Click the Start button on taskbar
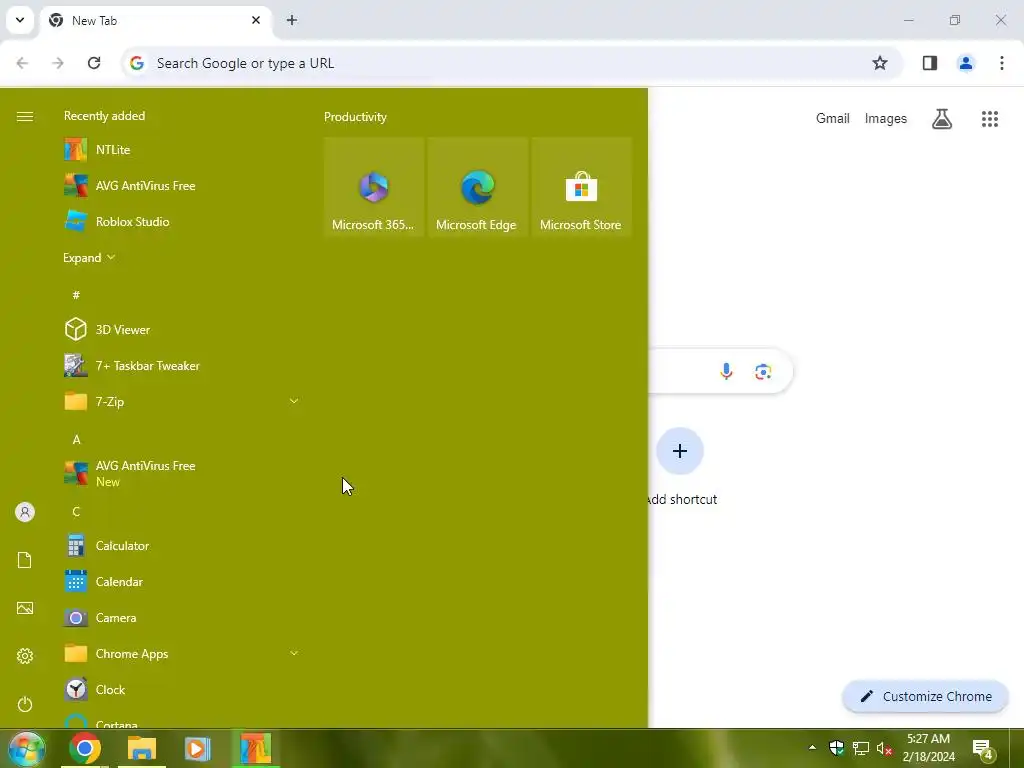This screenshot has width=1024, height=768. point(27,748)
